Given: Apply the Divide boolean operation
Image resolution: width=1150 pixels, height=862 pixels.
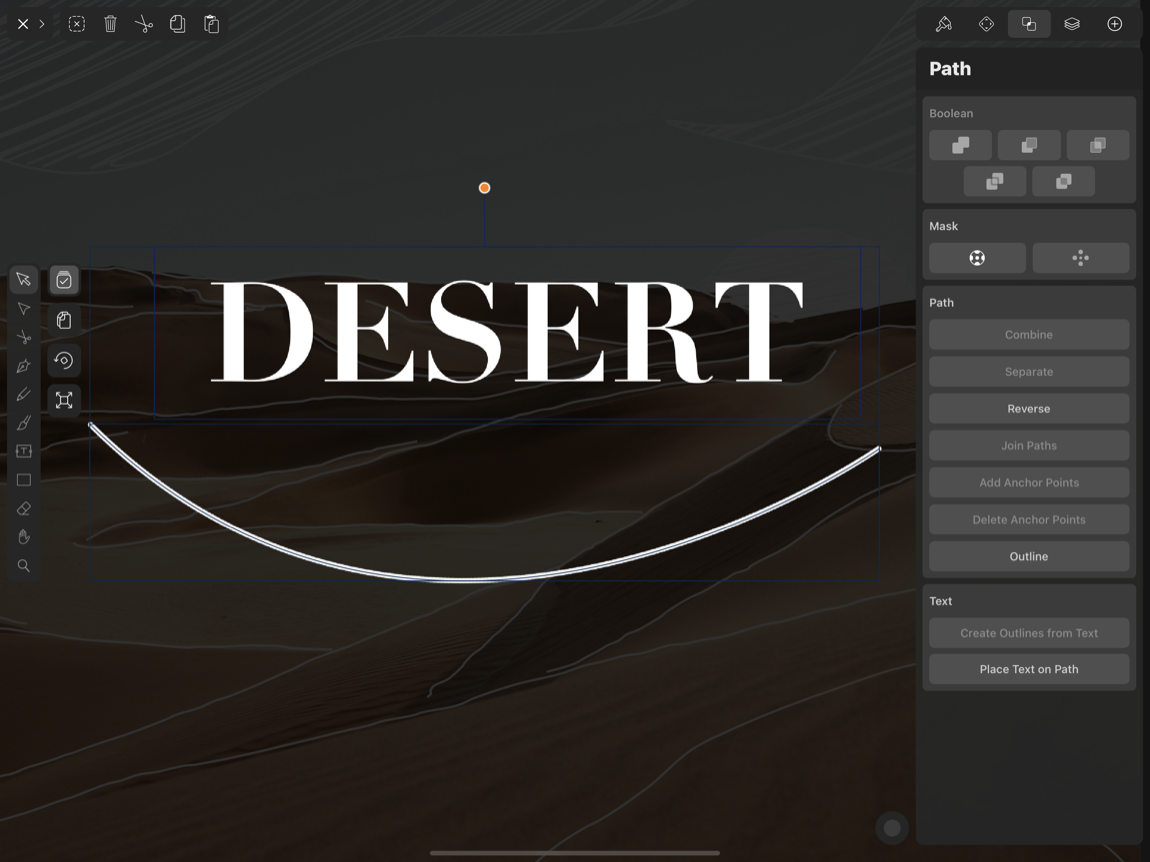Looking at the screenshot, I should coord(995,181).
